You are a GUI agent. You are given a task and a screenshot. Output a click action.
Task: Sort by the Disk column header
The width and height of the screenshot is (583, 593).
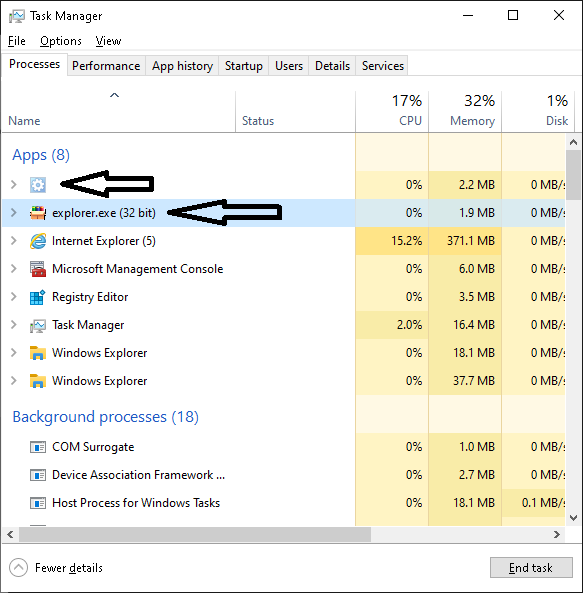click(x=538, y=112)
